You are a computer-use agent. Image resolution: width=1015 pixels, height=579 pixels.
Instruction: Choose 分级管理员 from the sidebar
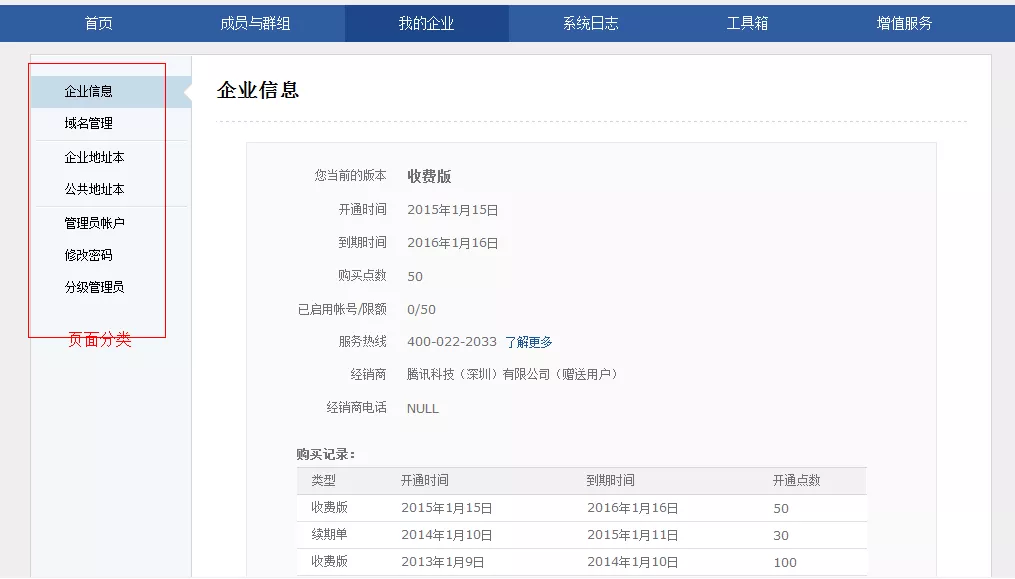point(94,287)
